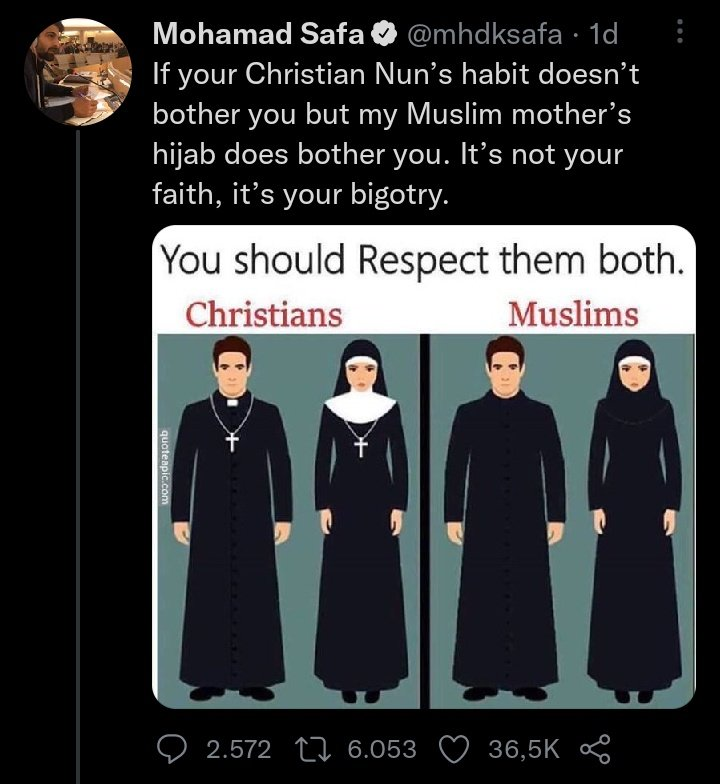720x784 pixels.
Task: Open the attached Christians and Muslims image
Action: tap(424, 467)
